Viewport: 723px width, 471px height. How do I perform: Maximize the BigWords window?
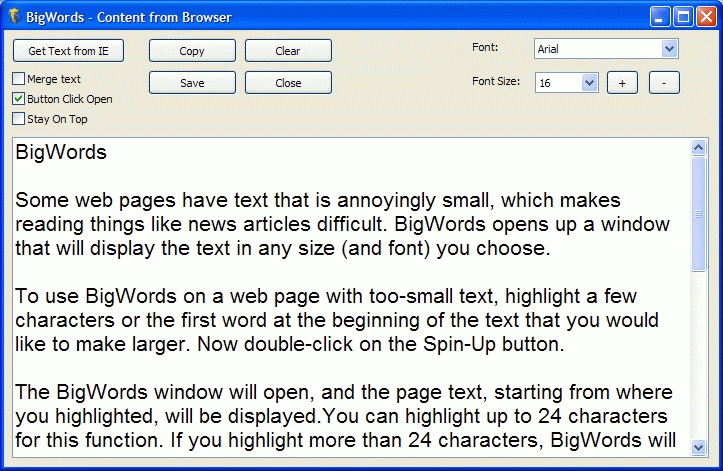click(x=683, y=18)
